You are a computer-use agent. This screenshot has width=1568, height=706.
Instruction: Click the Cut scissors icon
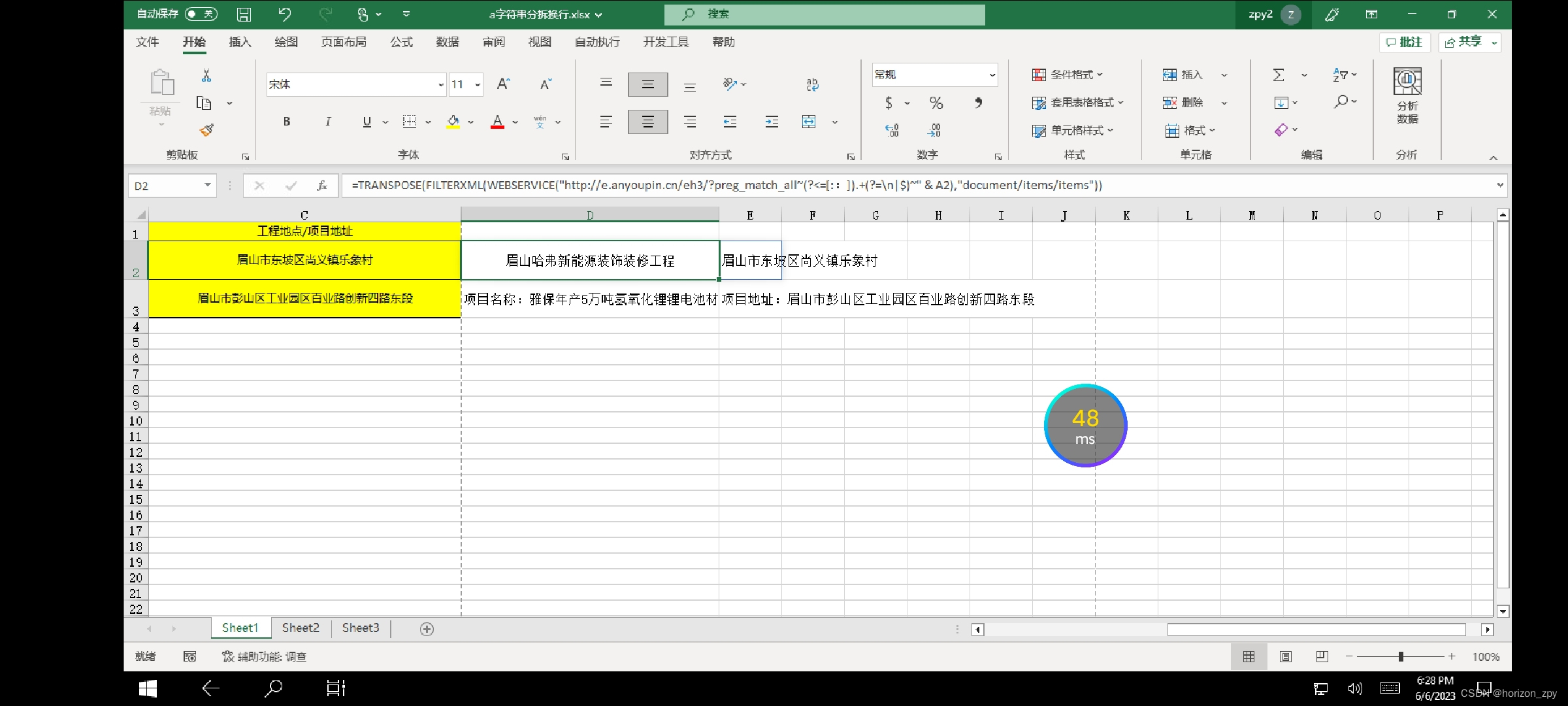tap(206, 76)
